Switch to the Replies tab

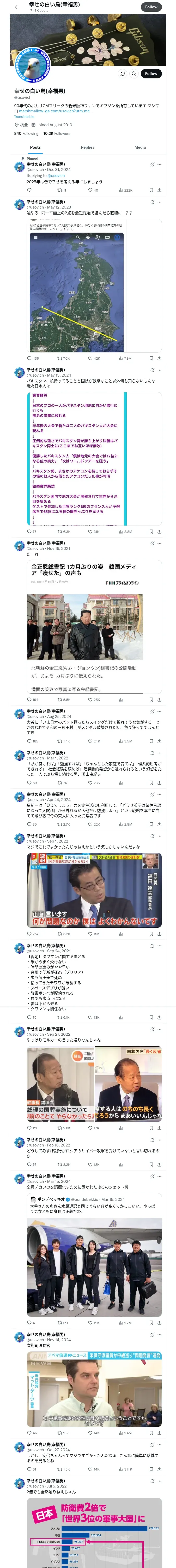point(87,147)
